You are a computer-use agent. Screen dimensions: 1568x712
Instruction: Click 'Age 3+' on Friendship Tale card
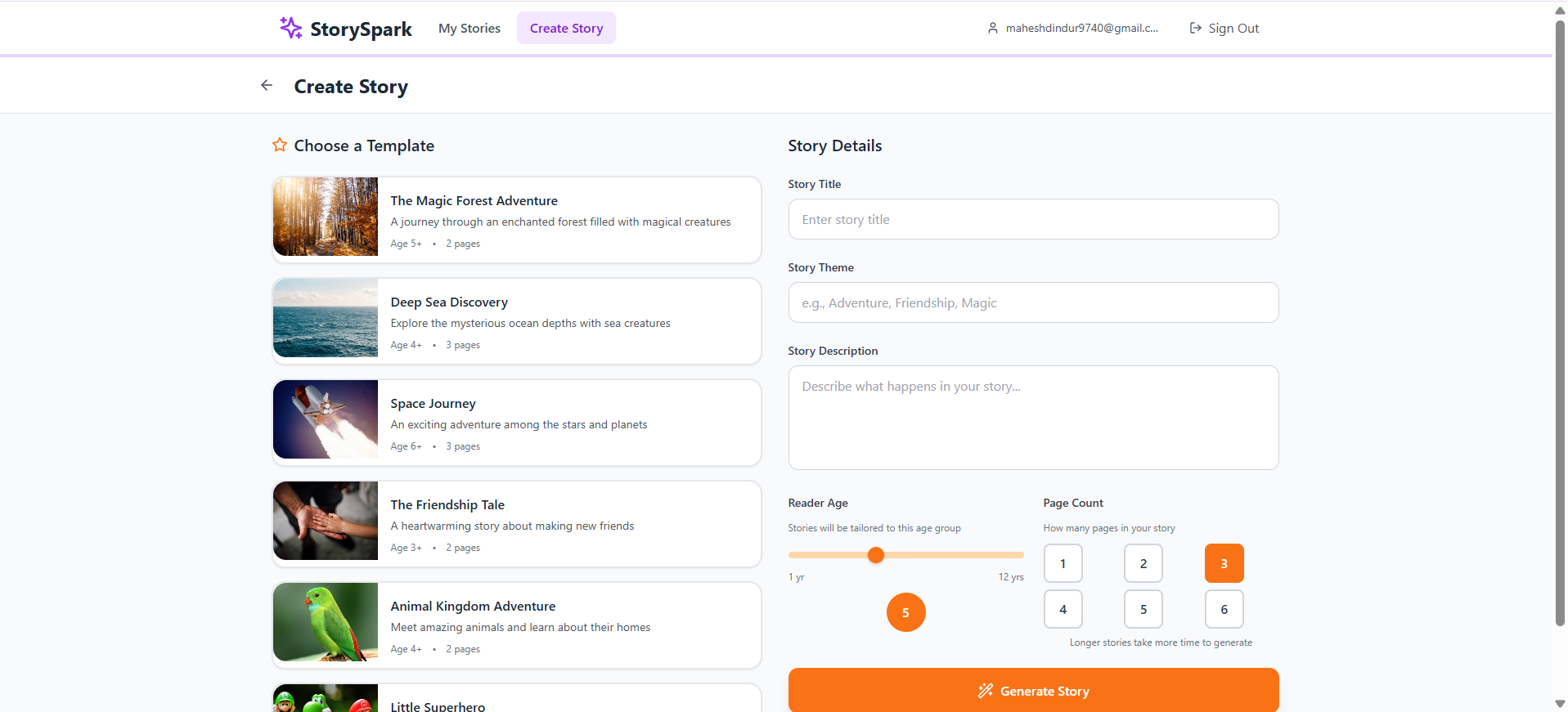406,548
